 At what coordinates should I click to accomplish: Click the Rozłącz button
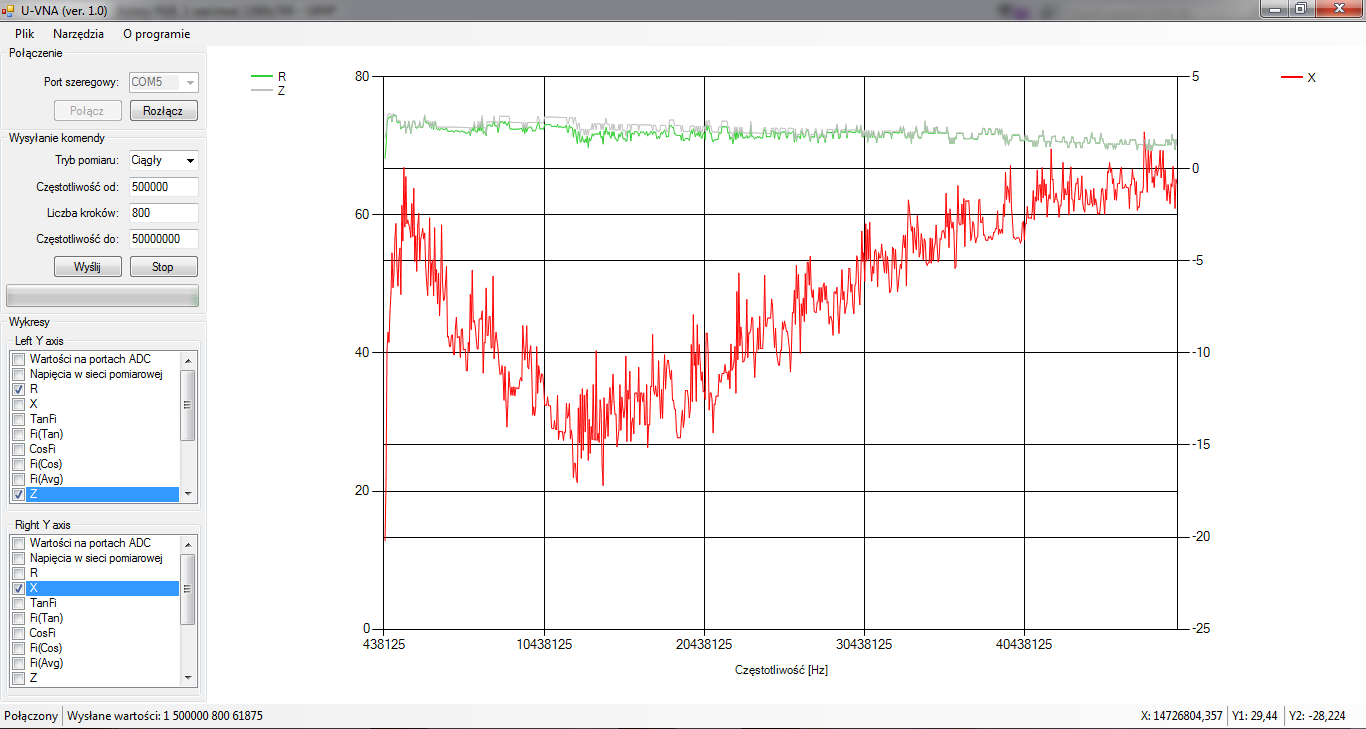point(163,111)
